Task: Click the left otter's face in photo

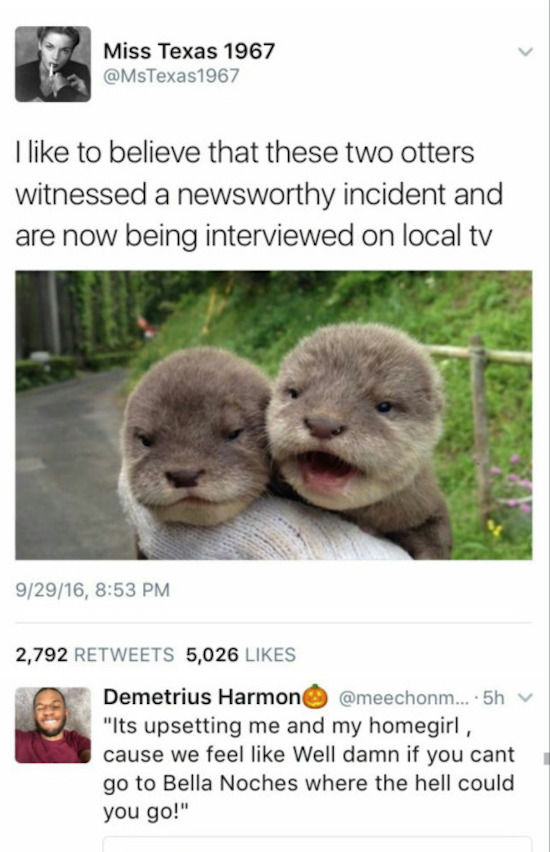Action: pos(196,435)
